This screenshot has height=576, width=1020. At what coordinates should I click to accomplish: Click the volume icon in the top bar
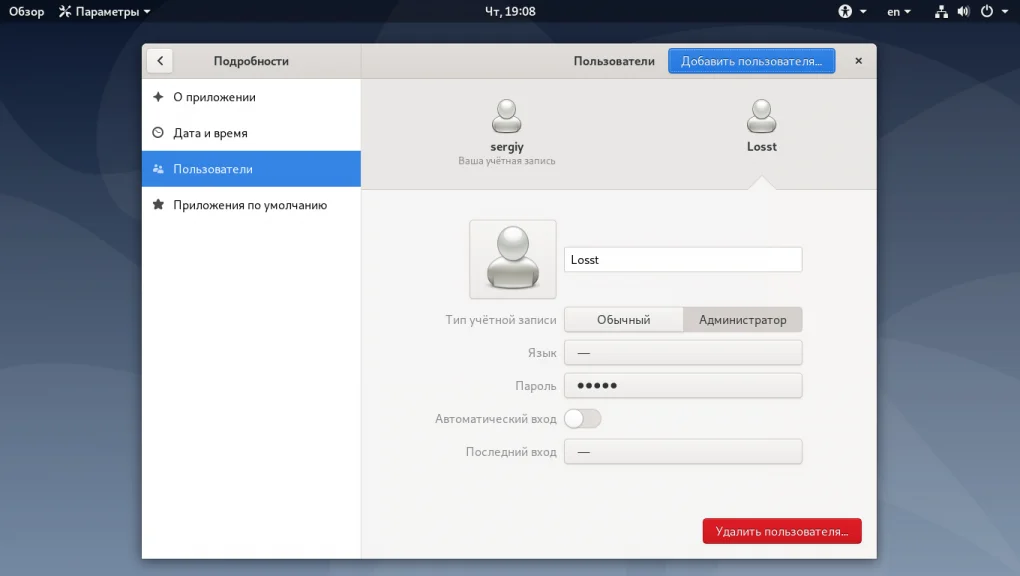pyautogui.click(x=963, y=11)
